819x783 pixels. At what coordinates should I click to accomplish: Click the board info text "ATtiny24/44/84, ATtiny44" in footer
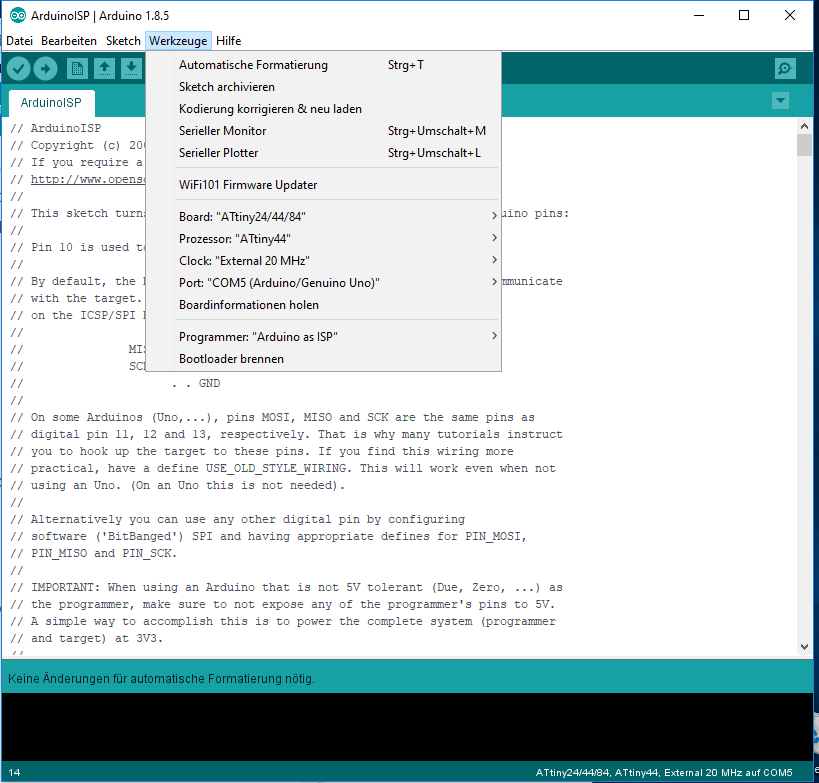tap(598, 772)
